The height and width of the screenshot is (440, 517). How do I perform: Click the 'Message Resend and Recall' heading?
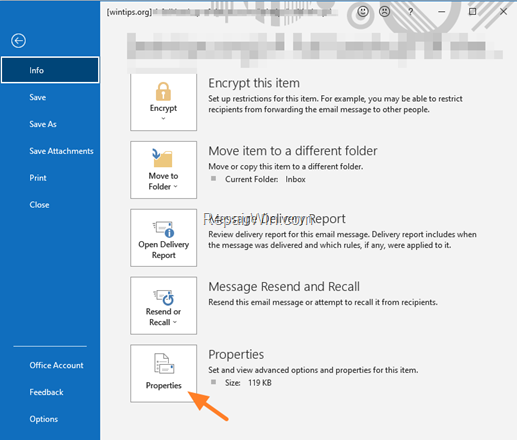pos(284,287)
